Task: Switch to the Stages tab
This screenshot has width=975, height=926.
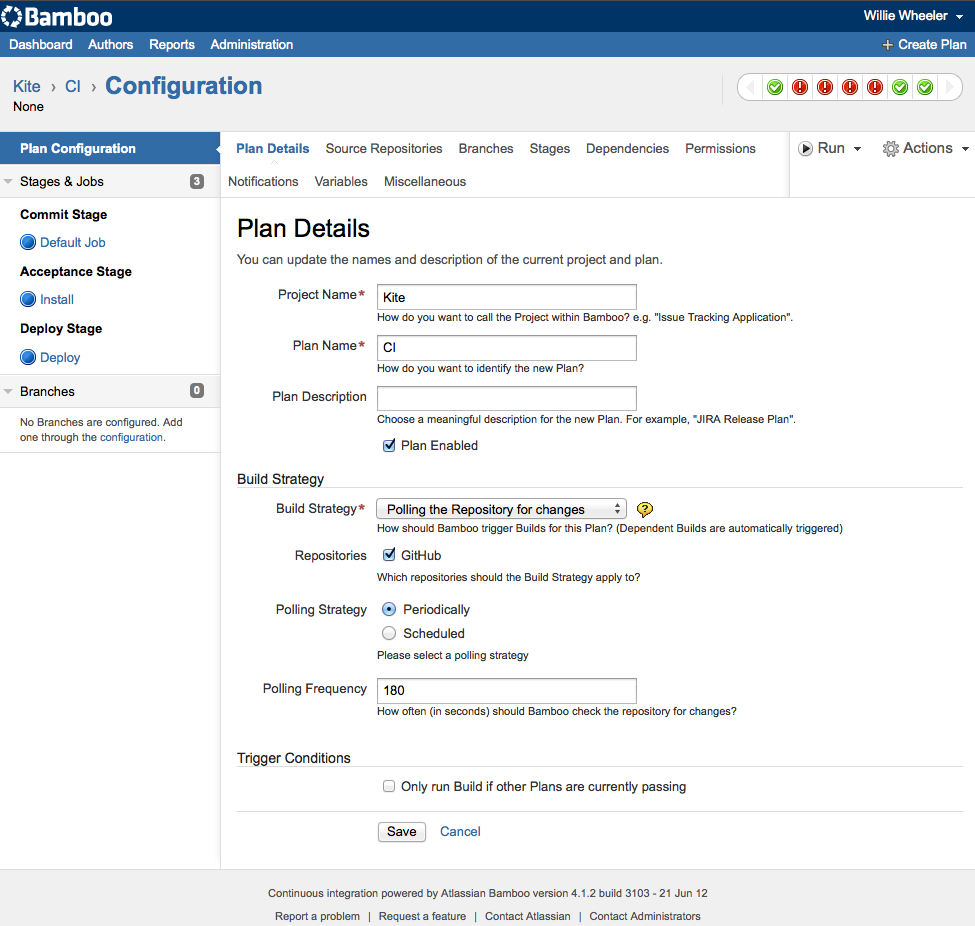Action: [x=550, y=149]
